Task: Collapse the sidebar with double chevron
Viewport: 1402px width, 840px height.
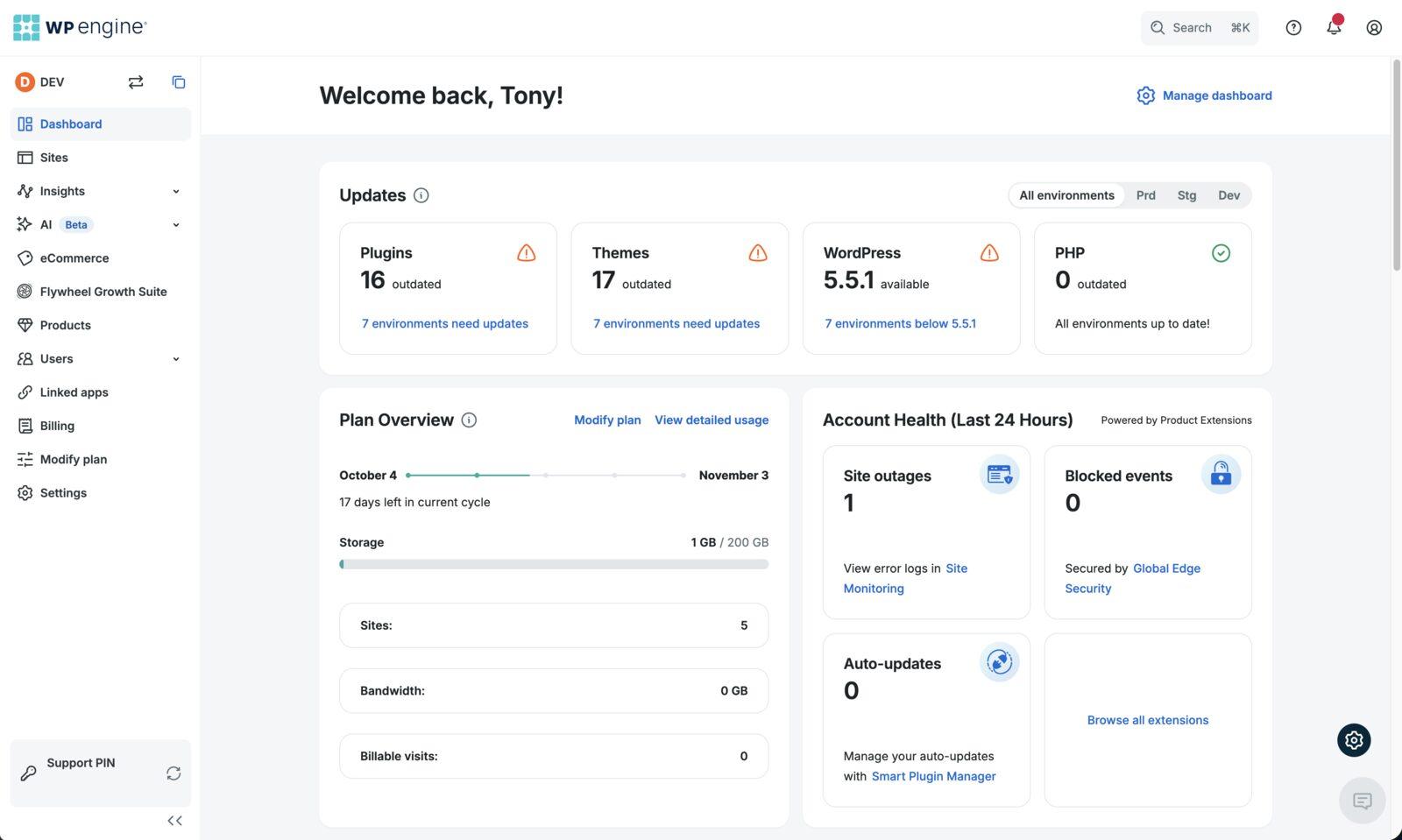Action: pos(174,821)
